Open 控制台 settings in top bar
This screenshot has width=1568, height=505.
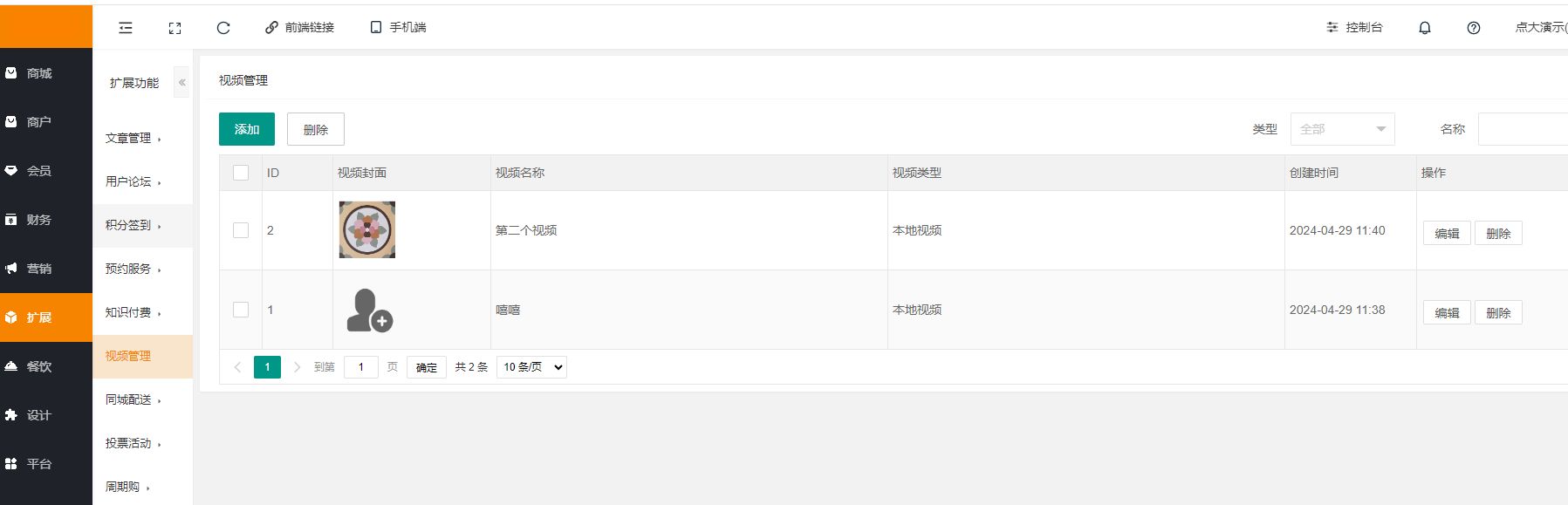click(1354, 28)
